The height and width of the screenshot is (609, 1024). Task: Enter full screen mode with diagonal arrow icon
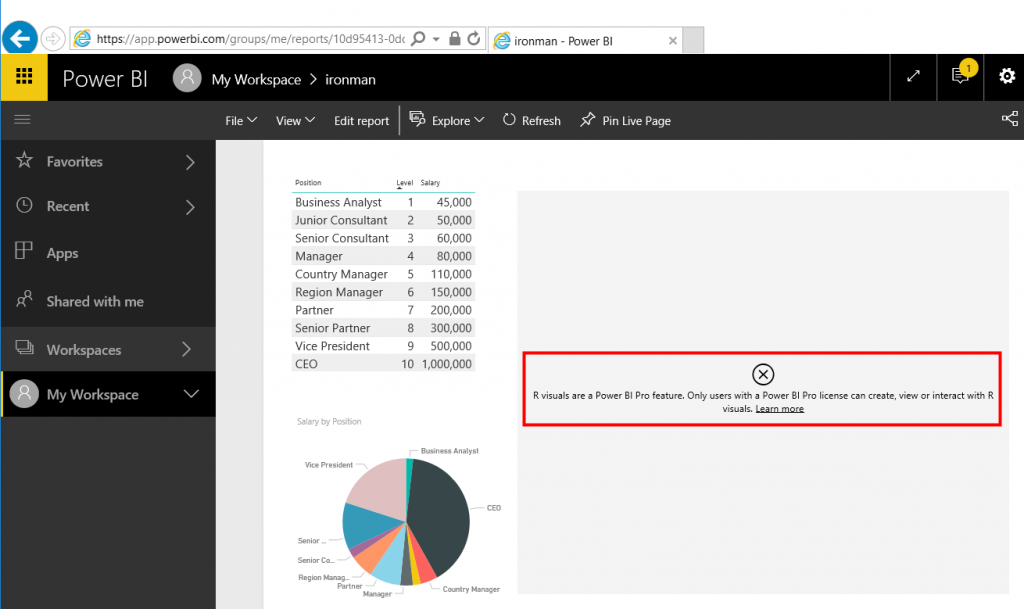pos(913,76)
